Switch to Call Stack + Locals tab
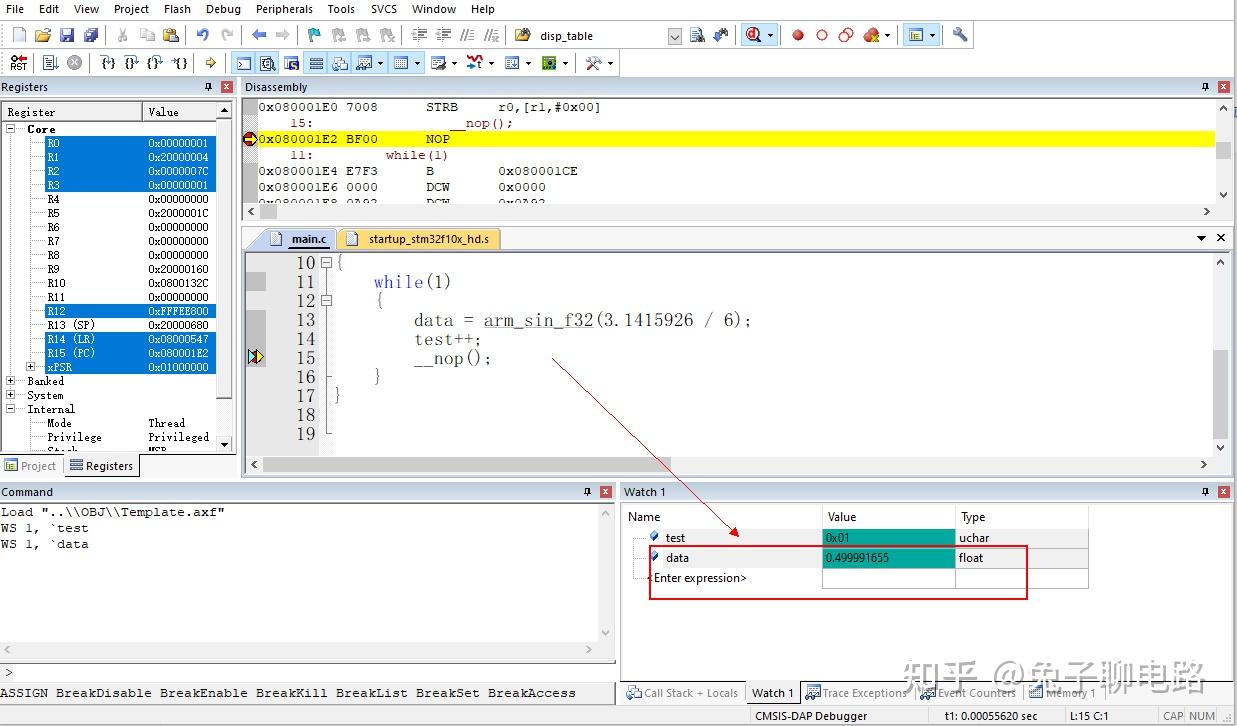The width and height of the screenshot is (1237, 726). [682, 692]
